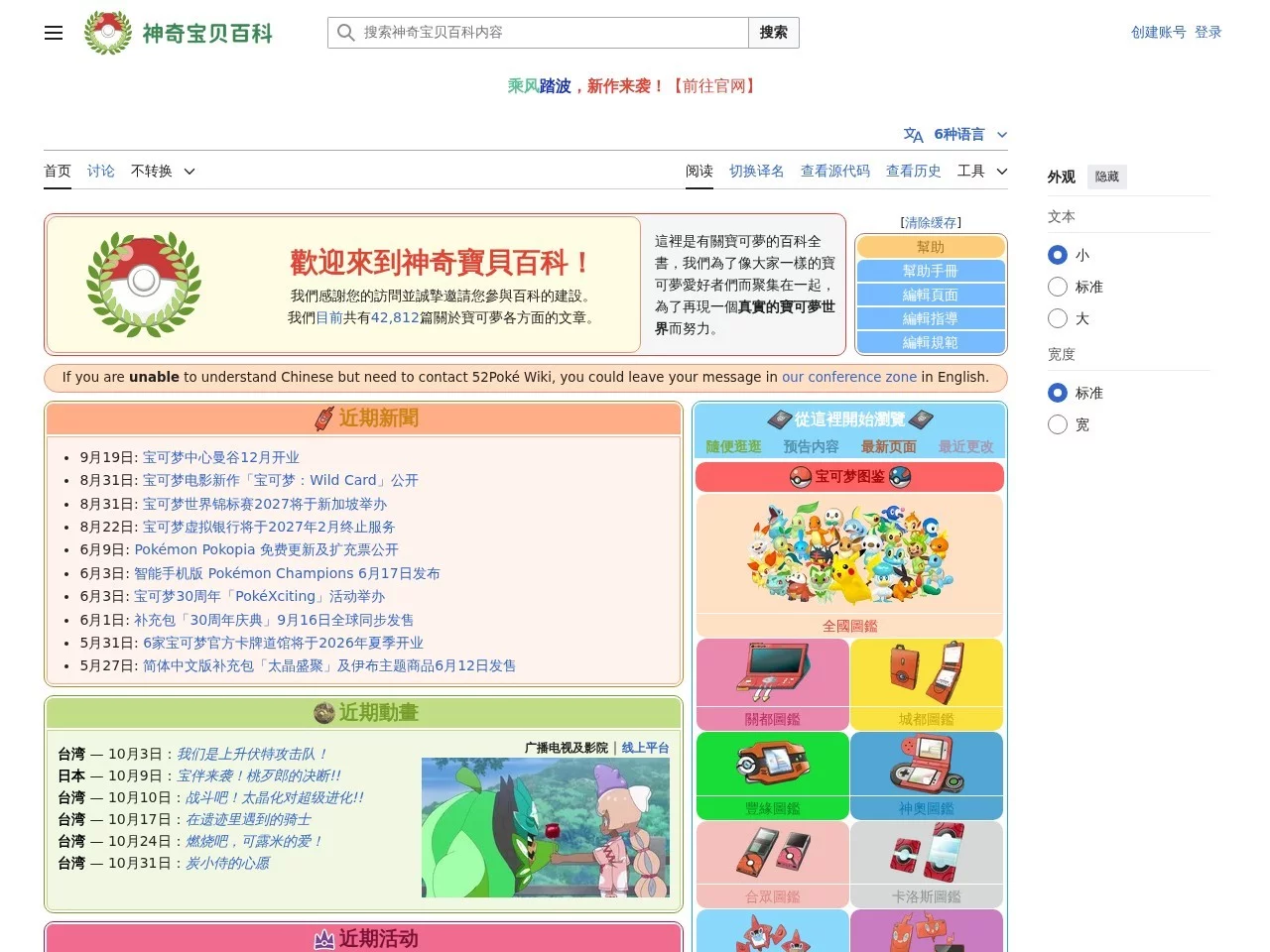Open the 關都圖鑑 Pokédex device icon
1270x952 pixels.
[x=773, y=673]
